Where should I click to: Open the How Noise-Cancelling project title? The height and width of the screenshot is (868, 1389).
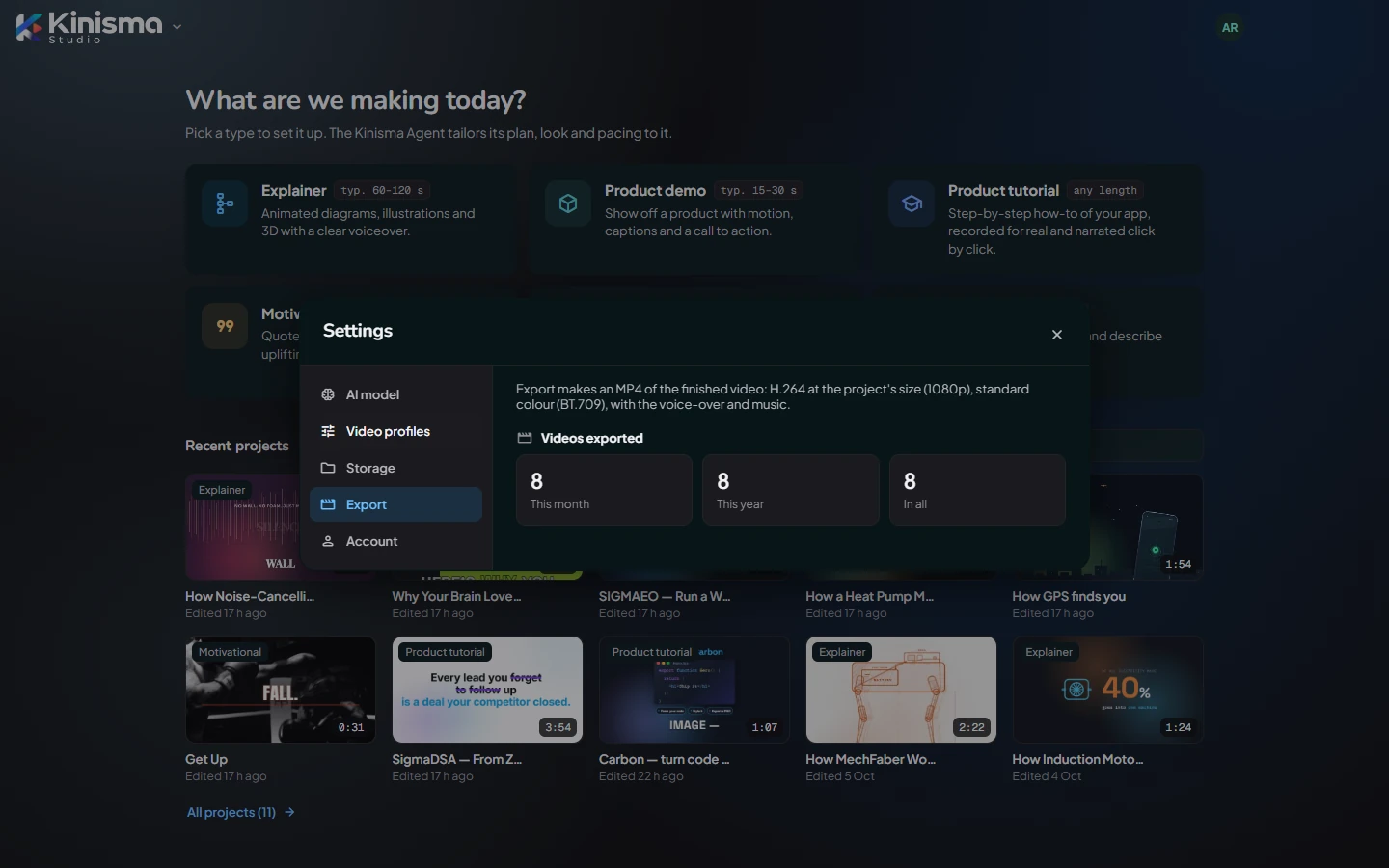tap(250, 596)
